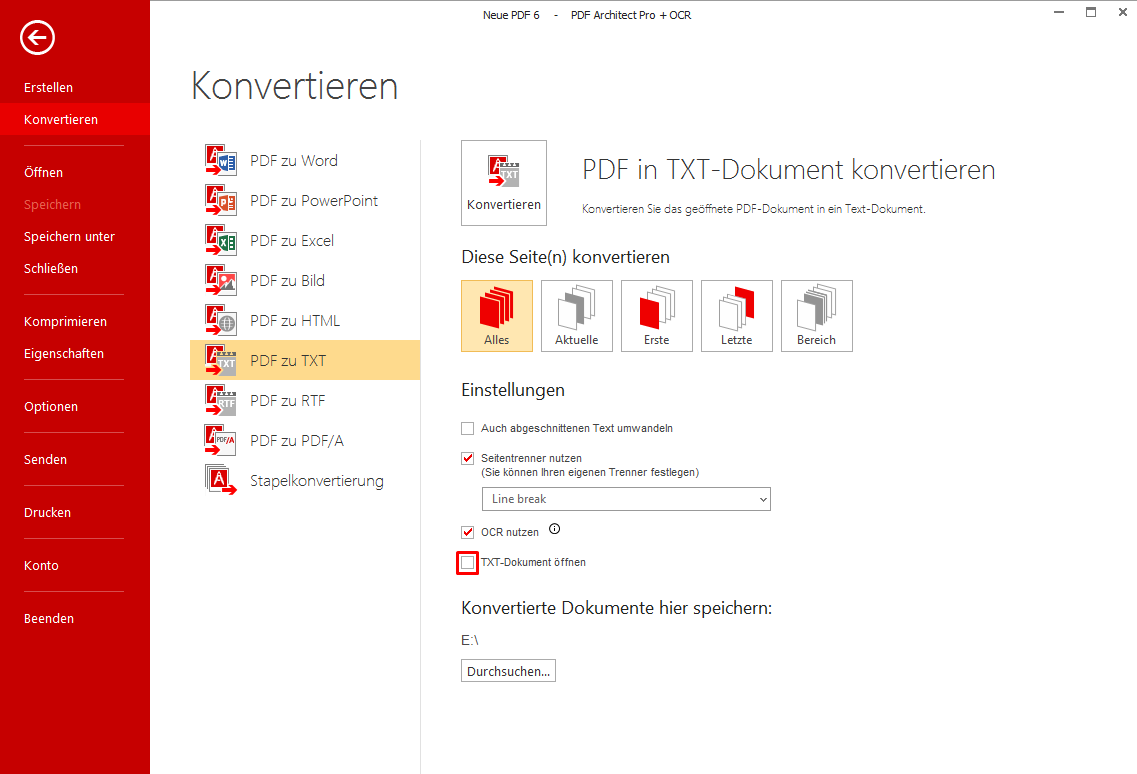Go back using the circled arrow icon
The height and width of the screenshot is (774, 1137).
click(x=37, y=38)
